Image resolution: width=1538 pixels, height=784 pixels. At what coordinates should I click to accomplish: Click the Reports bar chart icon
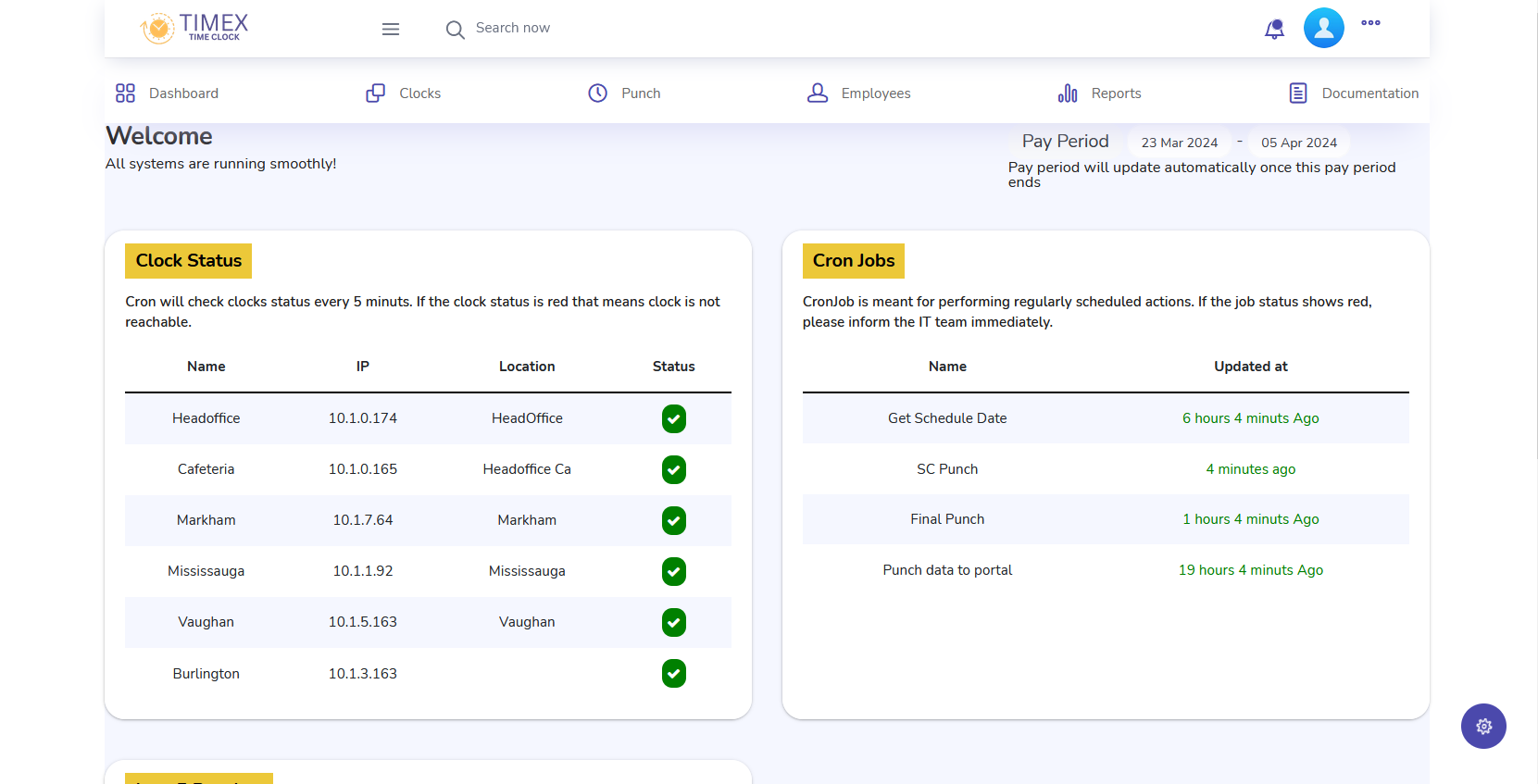click(x=1068, y=93)
